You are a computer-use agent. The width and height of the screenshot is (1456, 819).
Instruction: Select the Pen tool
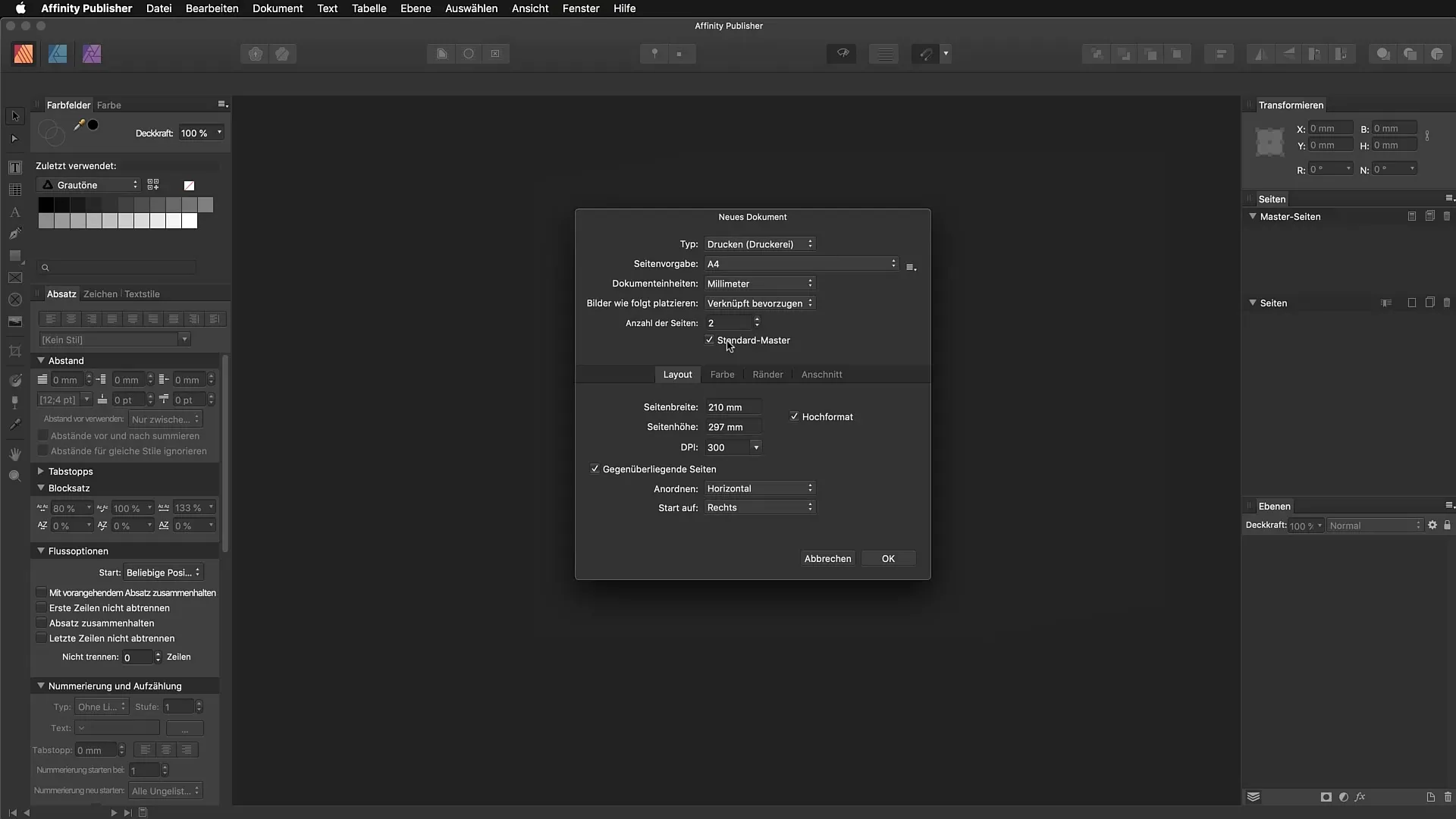click(x=15, y=234)
